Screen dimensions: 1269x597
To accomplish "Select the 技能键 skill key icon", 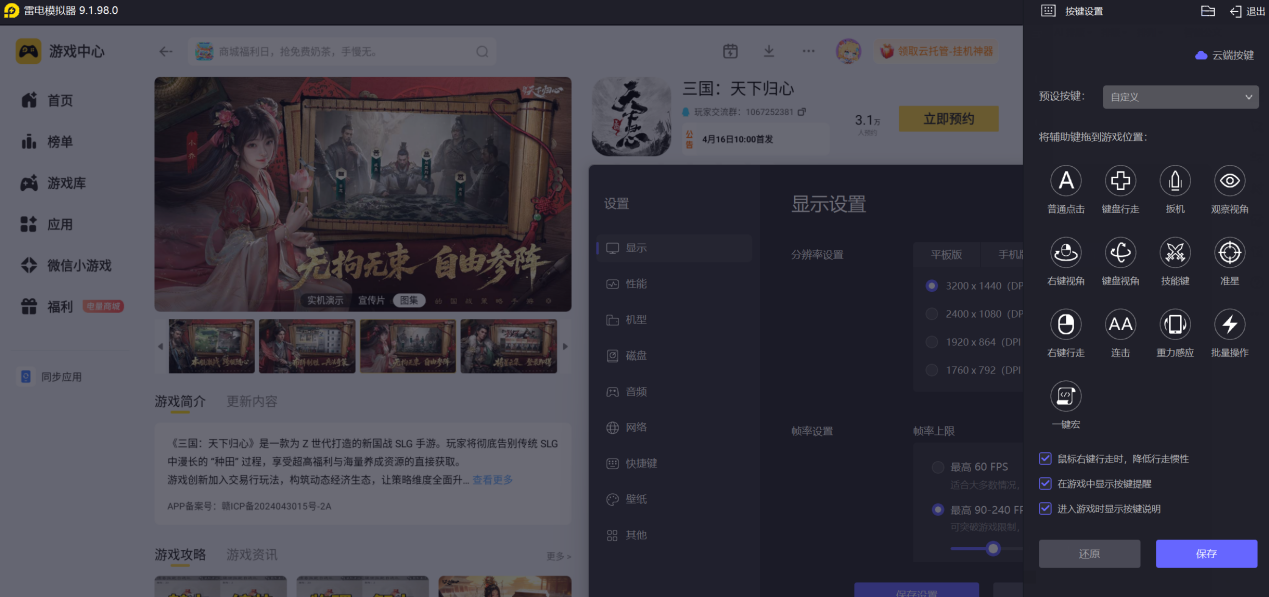I will tap(1175, 252).
